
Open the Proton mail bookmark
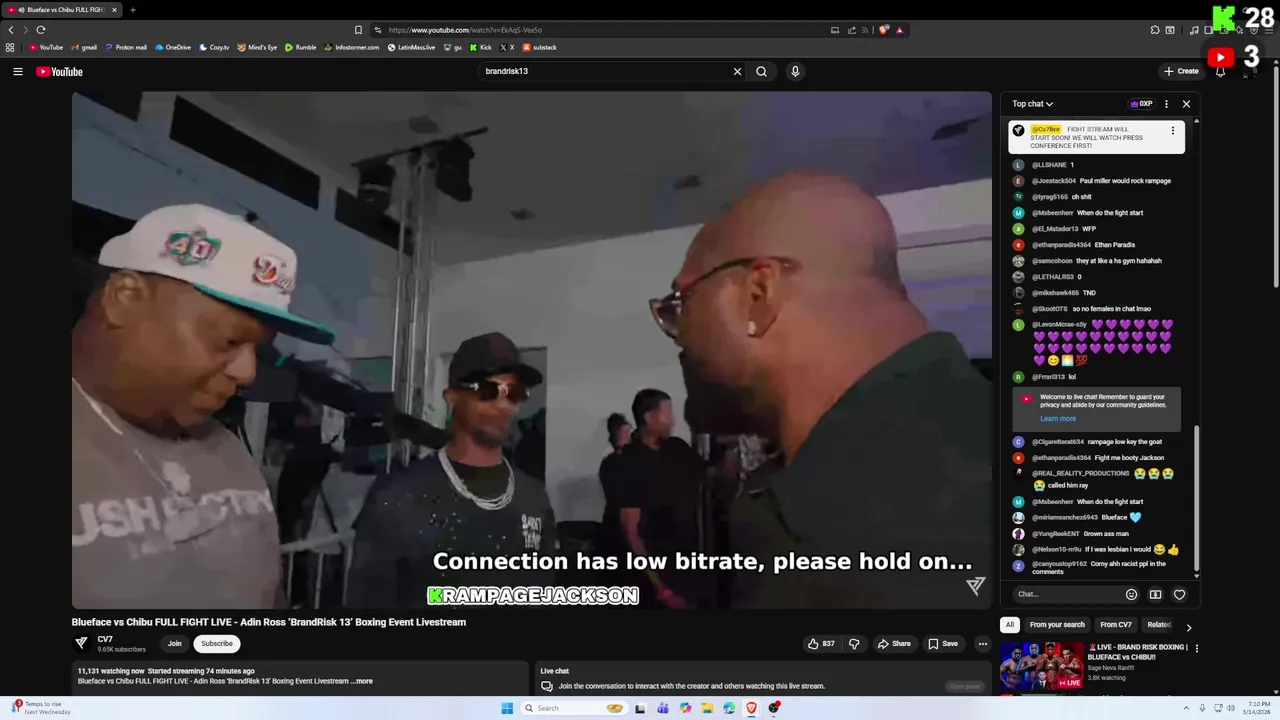[125, 47]
